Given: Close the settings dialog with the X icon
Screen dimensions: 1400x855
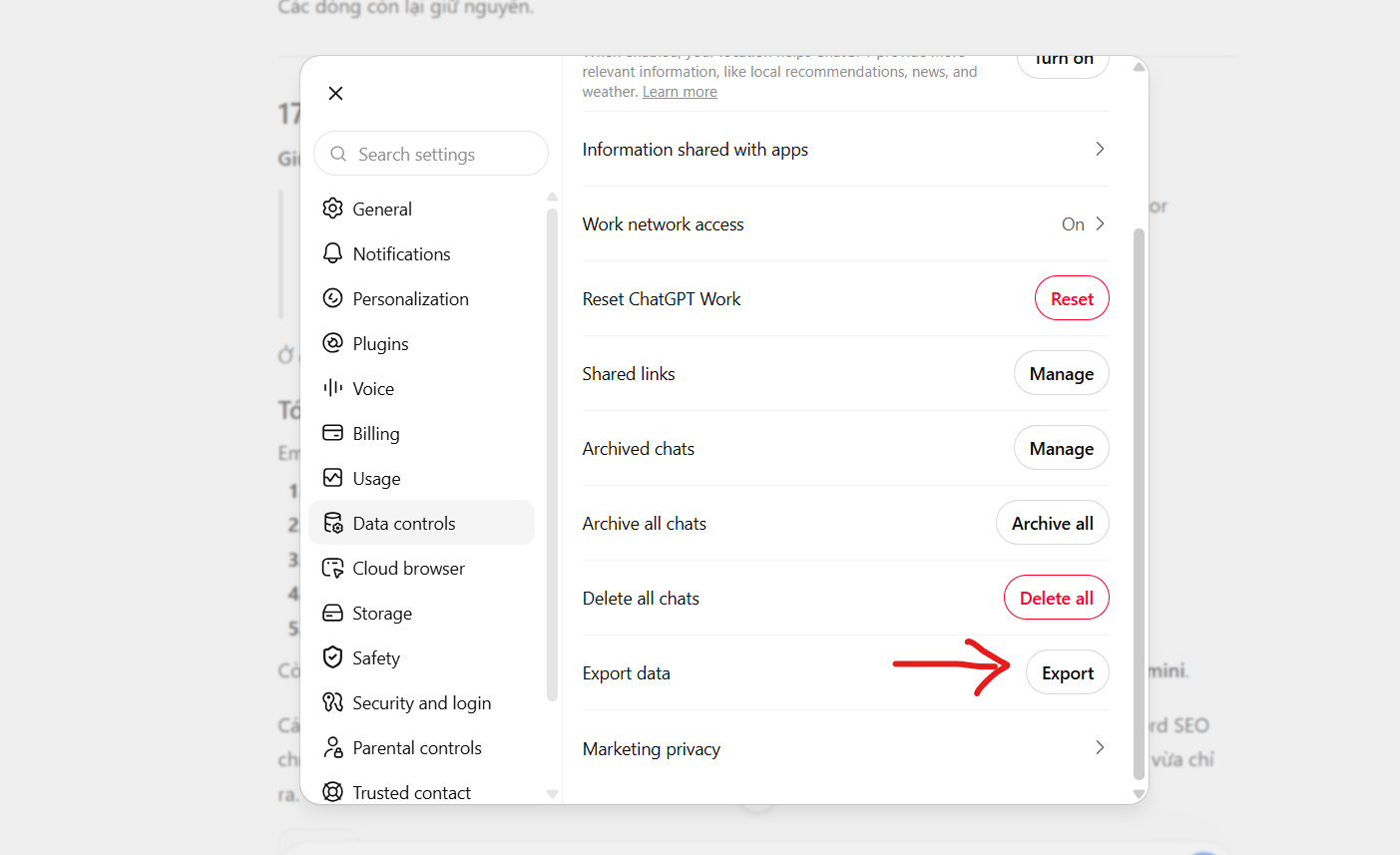Looking at the screenshot, I should [x=335, y=93].
